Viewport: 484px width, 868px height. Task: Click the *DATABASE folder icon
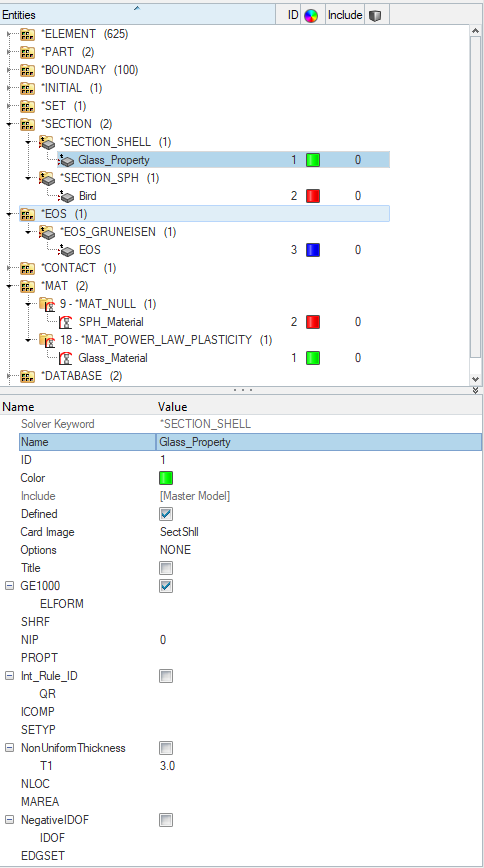click(x=28, y=376)
